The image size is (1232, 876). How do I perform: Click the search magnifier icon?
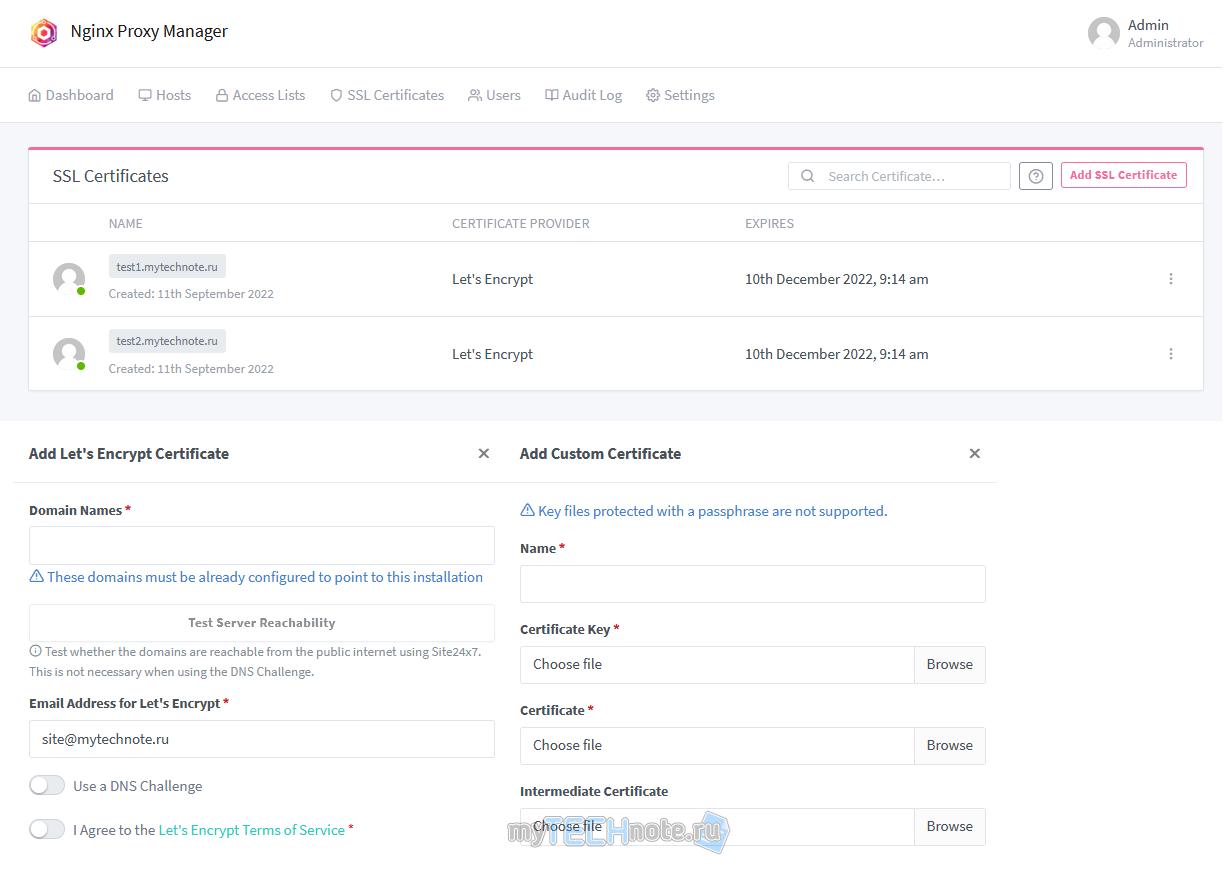[x=807, y=176]
